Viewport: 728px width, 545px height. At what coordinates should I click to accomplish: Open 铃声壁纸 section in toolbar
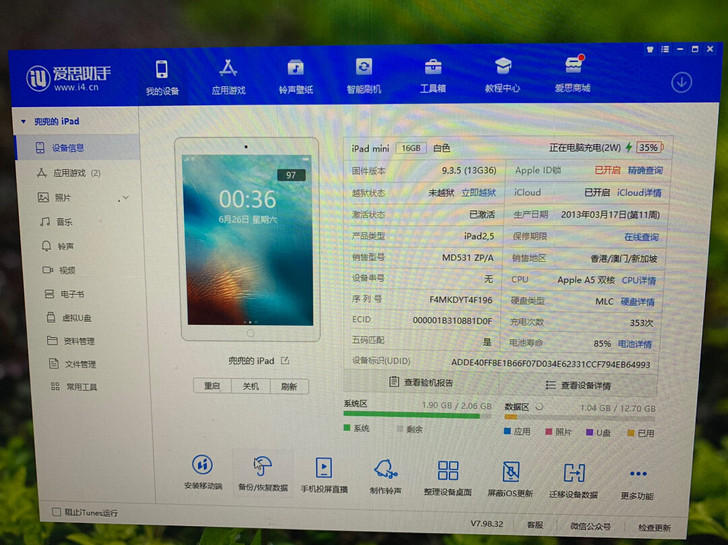coord(296,77)
